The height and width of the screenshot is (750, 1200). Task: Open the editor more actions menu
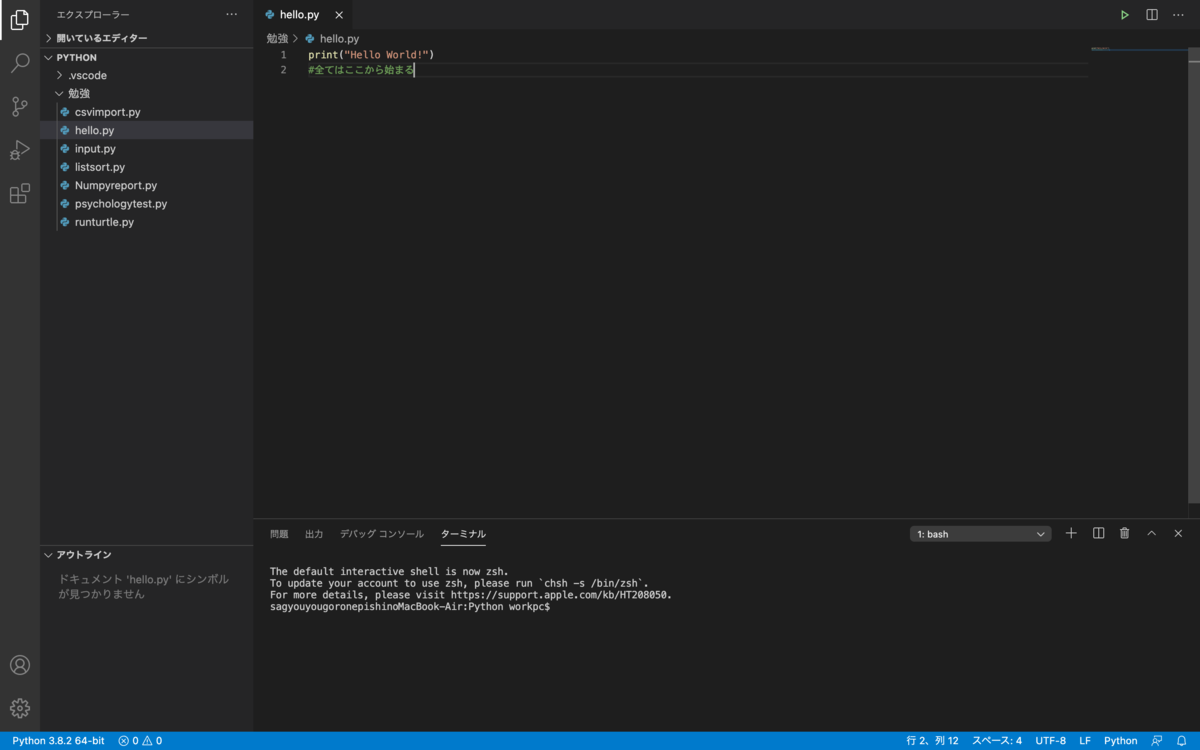(x=1179, y=15)
